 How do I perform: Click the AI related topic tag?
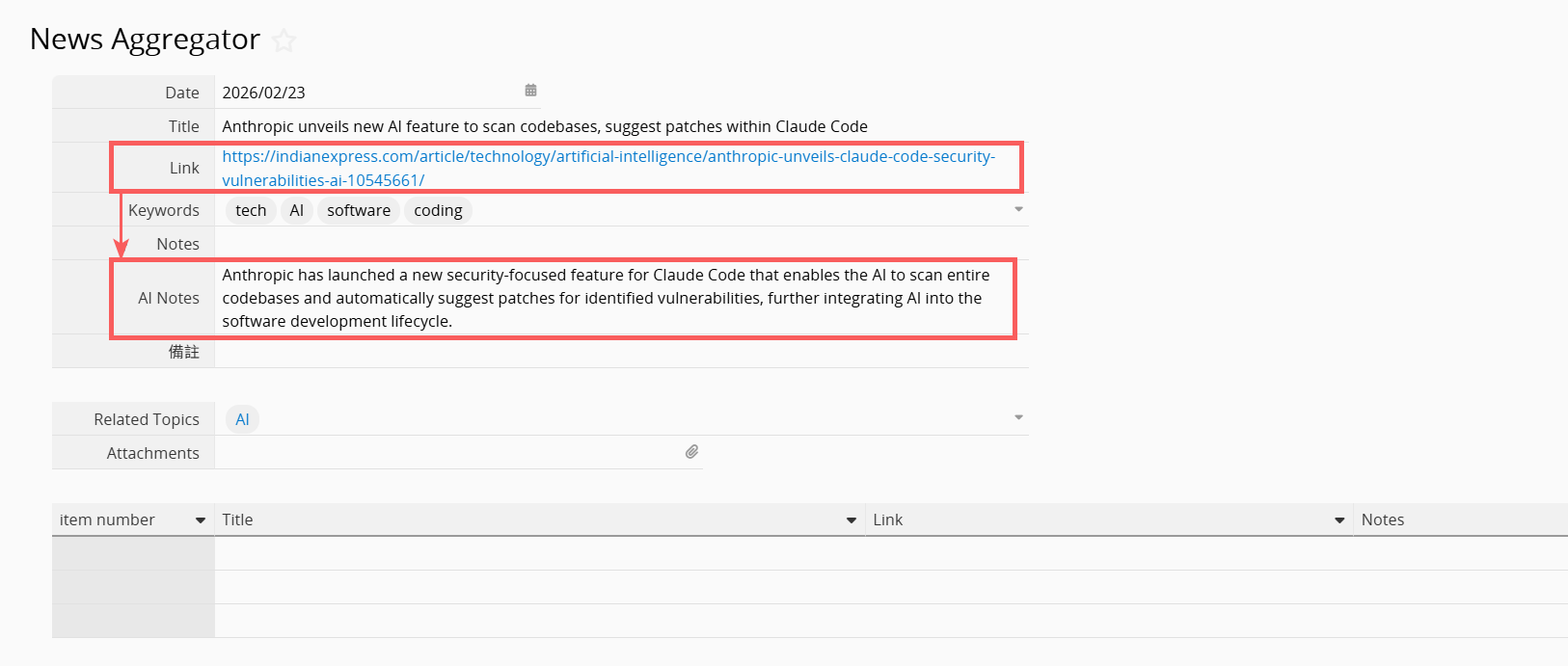tap(242, 419)
